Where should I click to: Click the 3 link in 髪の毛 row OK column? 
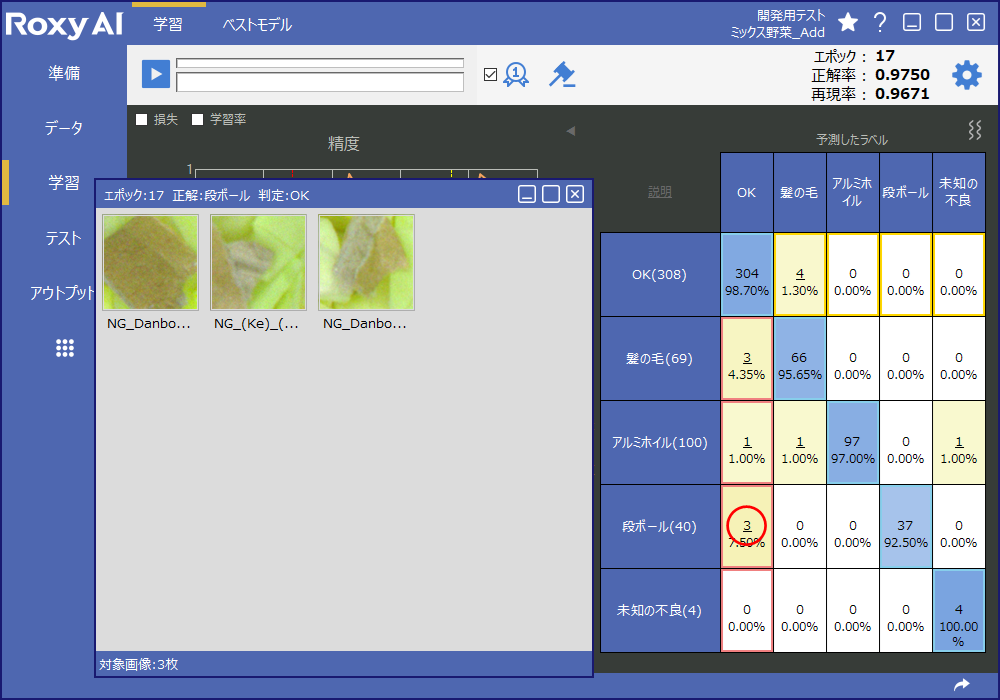746,357
